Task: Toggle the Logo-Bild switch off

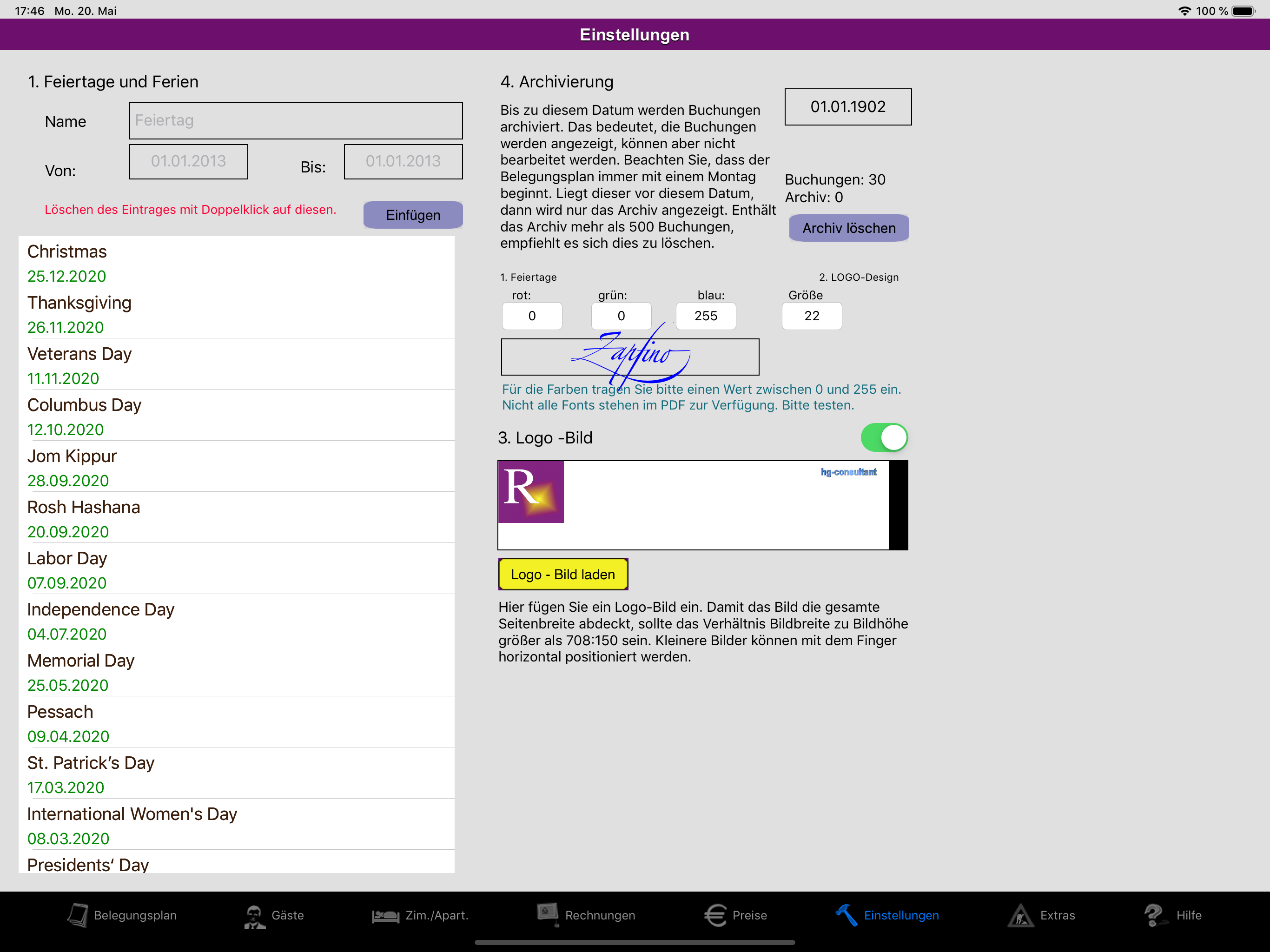Action: pyautogui.click(x=884, y=437)
